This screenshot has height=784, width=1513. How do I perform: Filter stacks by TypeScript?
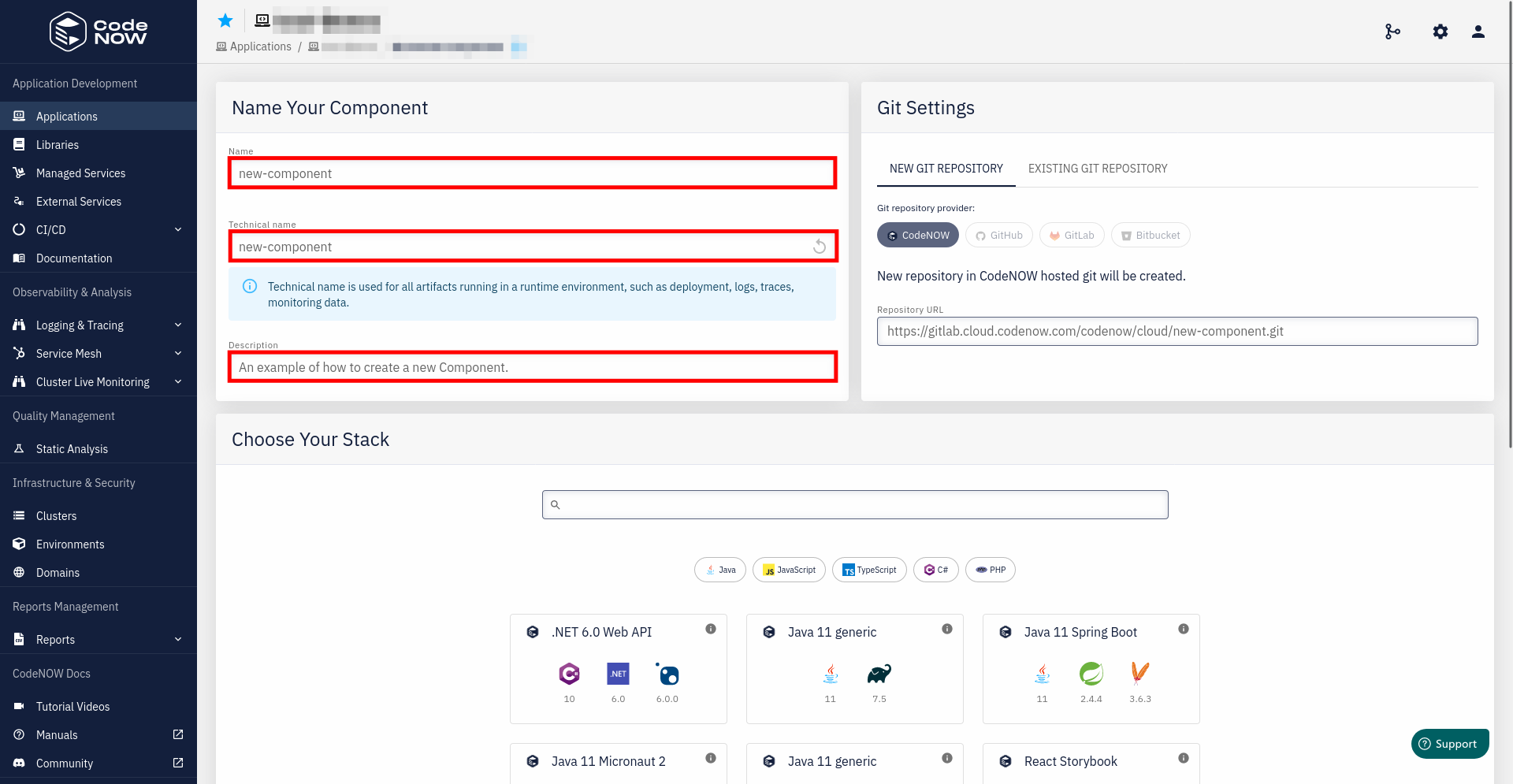click(x=869, y=570)
